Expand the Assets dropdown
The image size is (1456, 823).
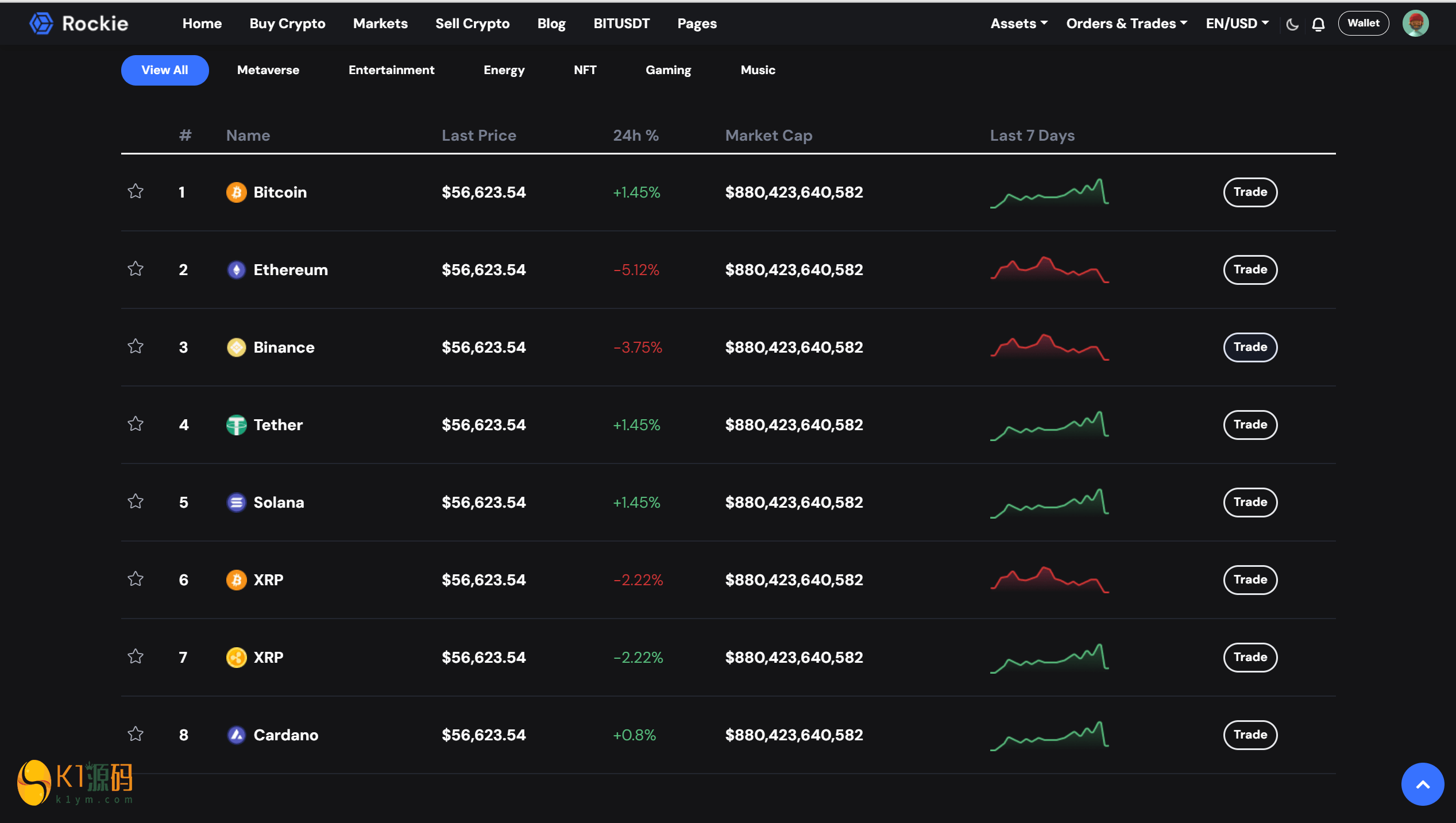click(x=1018, y=24)
